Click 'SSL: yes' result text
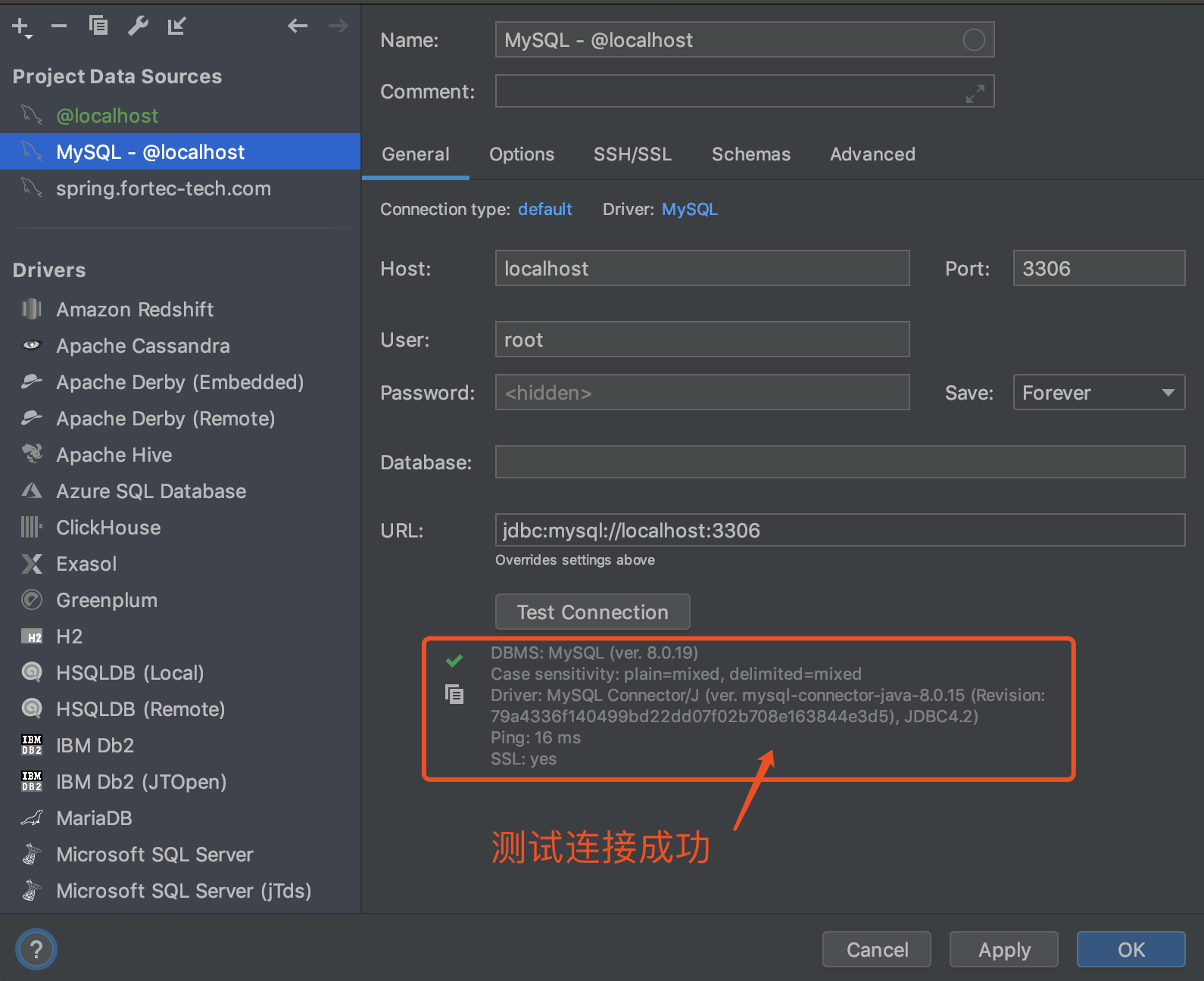The height and width of the screenshot is (981, 1204). [x=523, y=758]
